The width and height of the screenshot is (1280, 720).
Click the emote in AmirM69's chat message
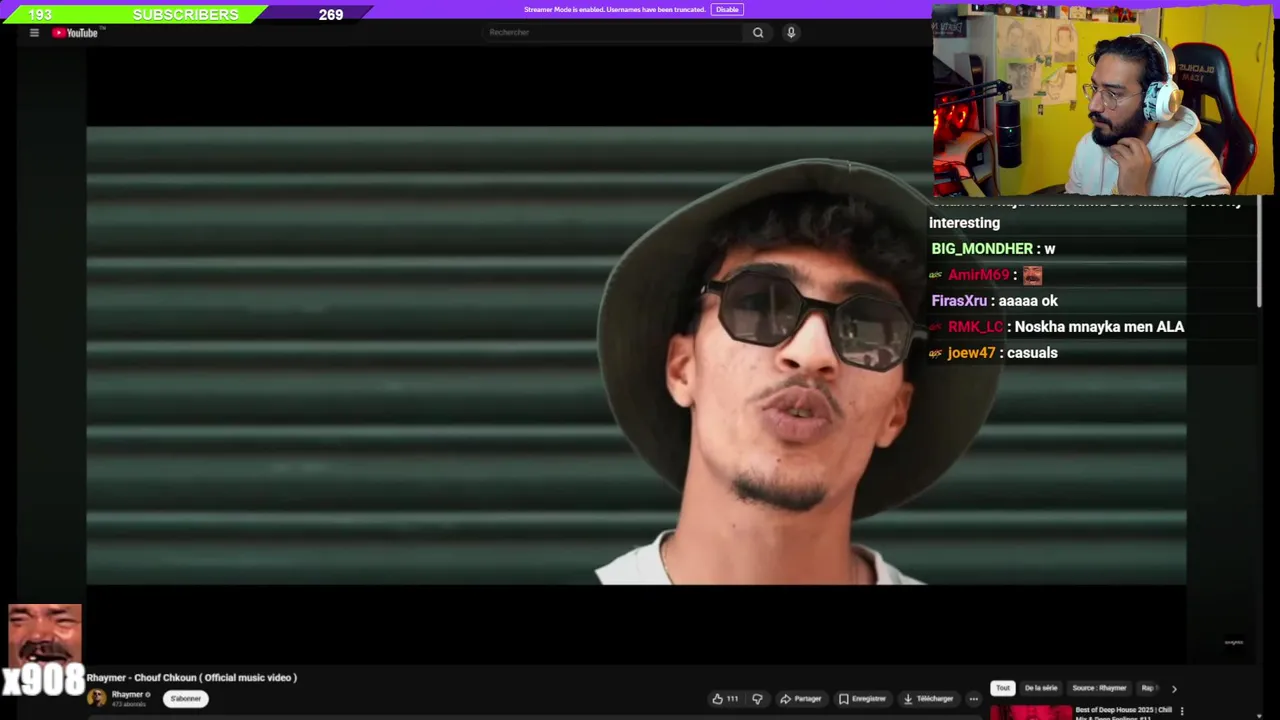(1032, 275)
